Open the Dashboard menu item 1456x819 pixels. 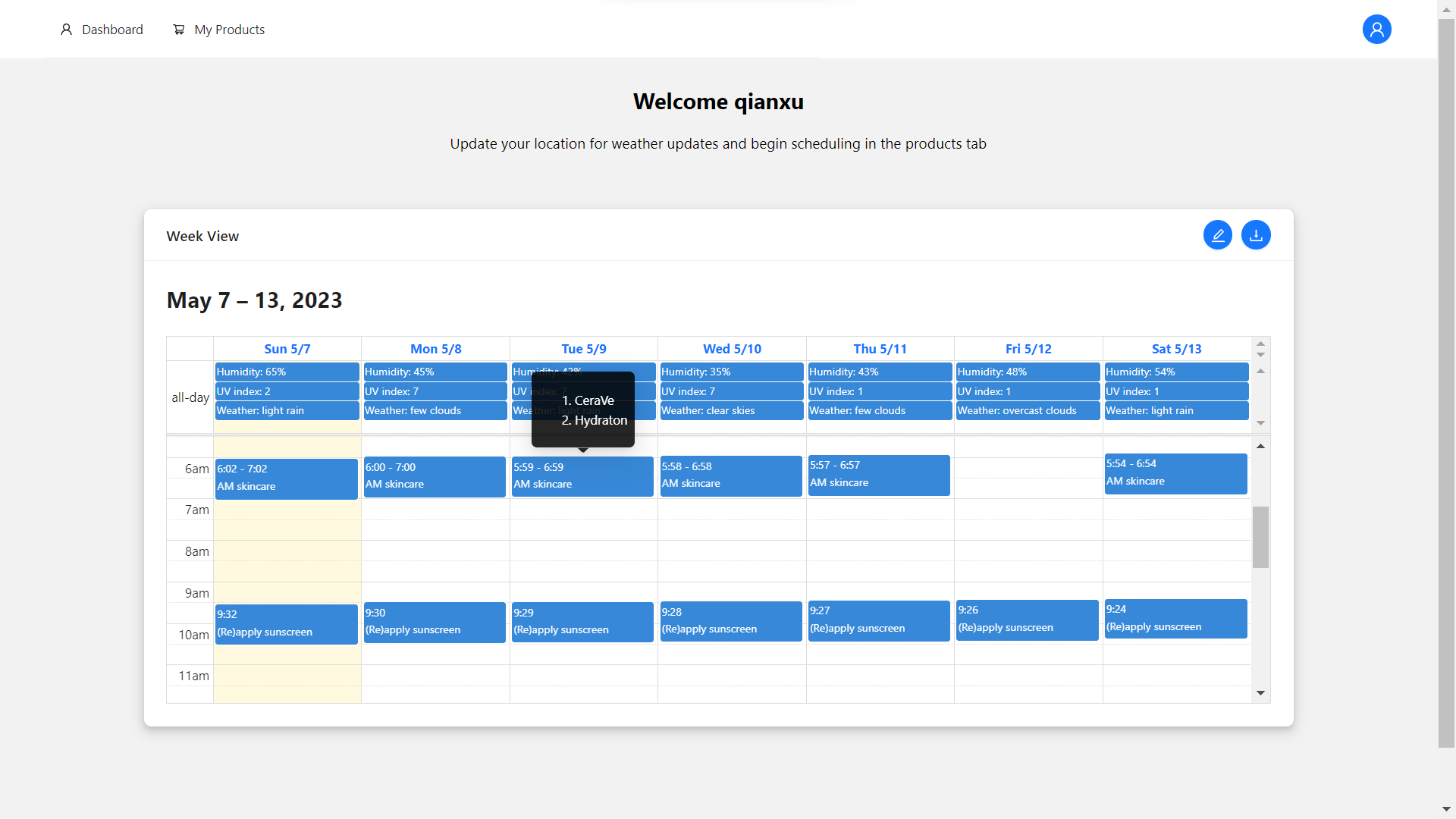coord(112,30)
